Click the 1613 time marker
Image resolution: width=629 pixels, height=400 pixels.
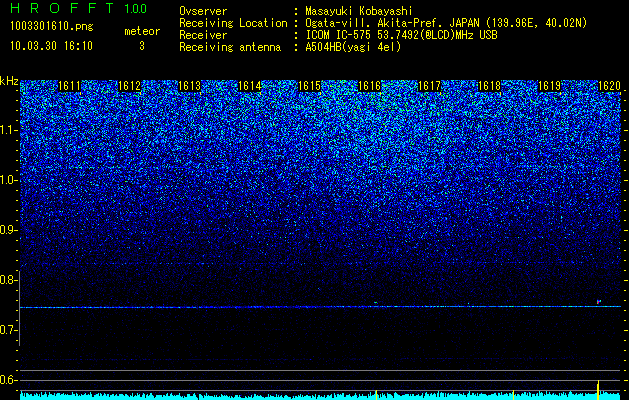coord(189,86)
